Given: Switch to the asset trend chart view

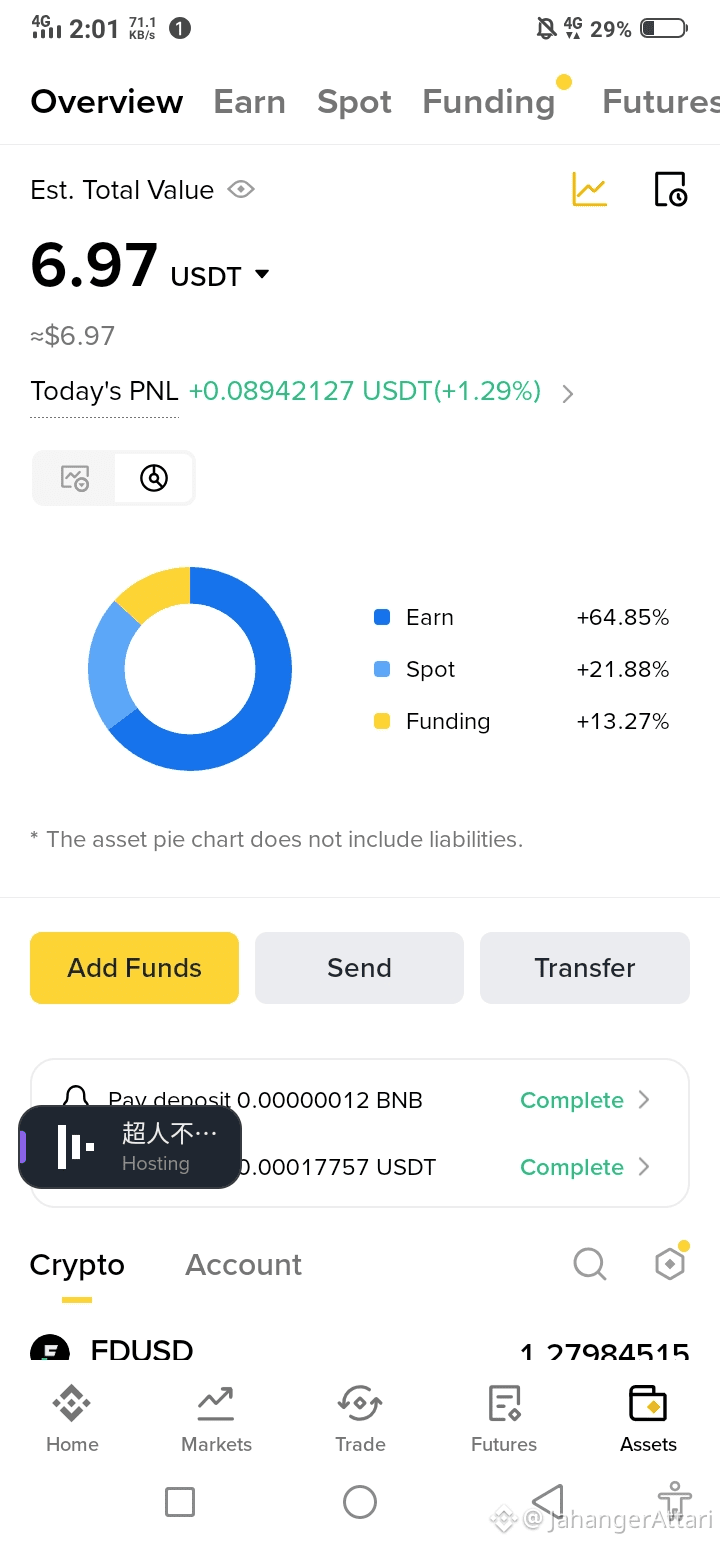Looking at the screenshot, I should pos(75,478).
